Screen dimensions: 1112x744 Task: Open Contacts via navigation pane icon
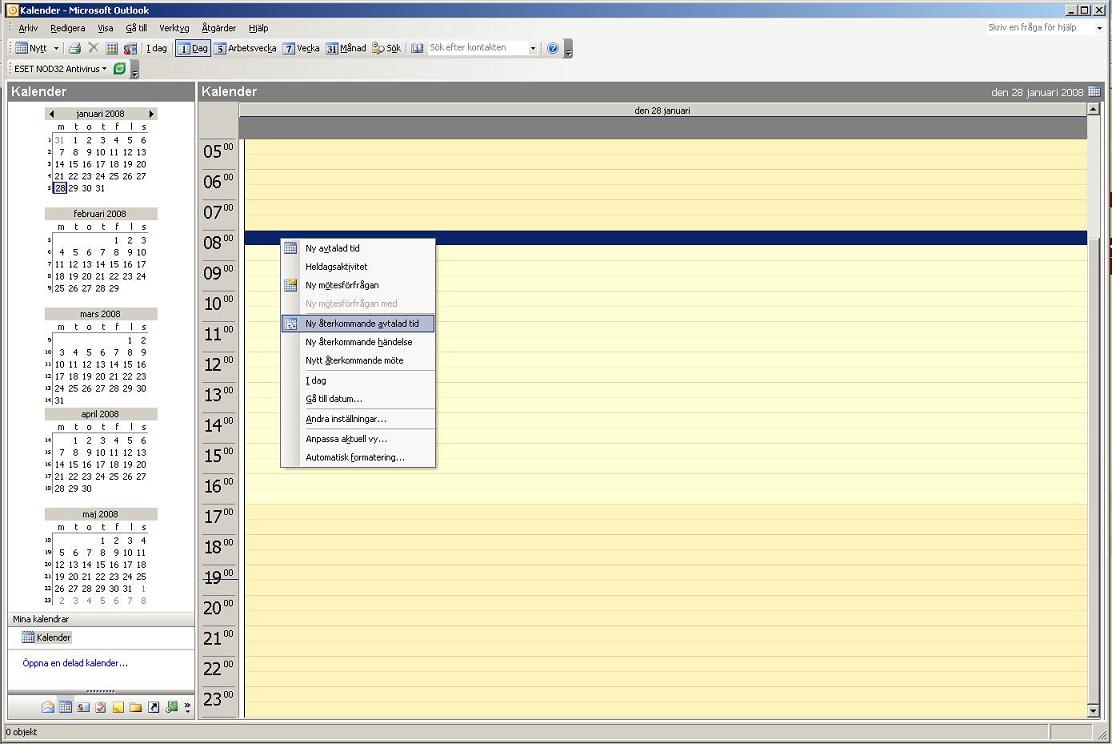point(83,707)
